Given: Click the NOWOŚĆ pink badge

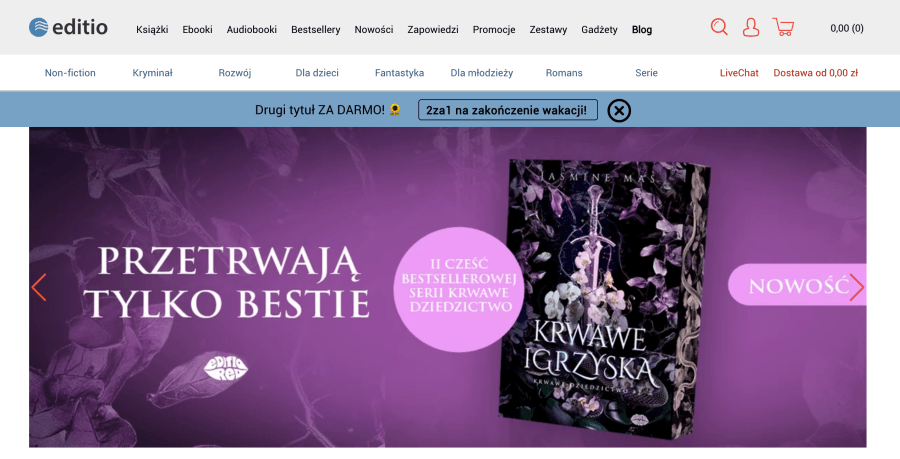Looking at the screenshot, I should pyautogui.click(x=797, y=285).
